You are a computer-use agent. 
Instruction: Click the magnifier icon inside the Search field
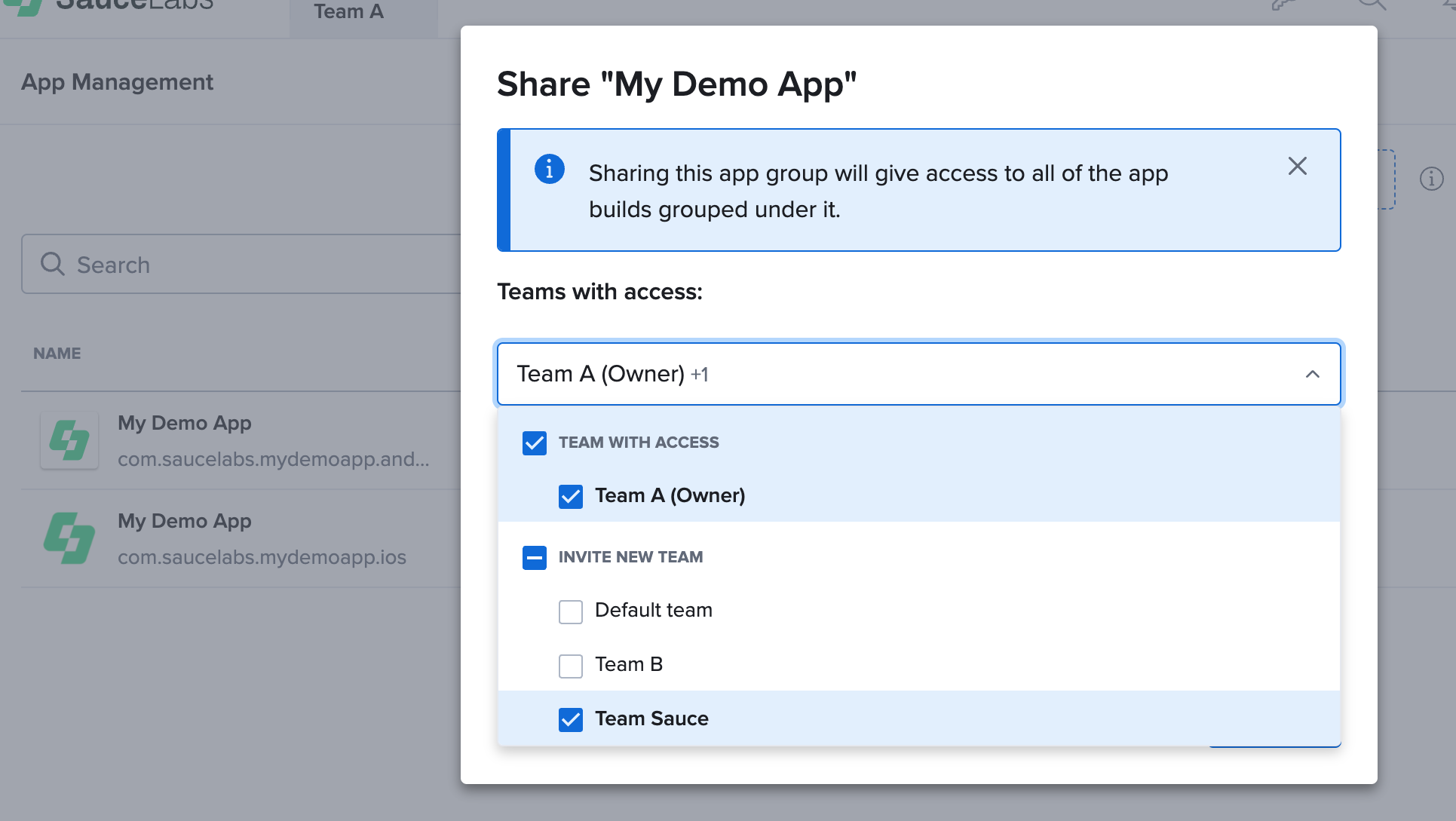51,264
